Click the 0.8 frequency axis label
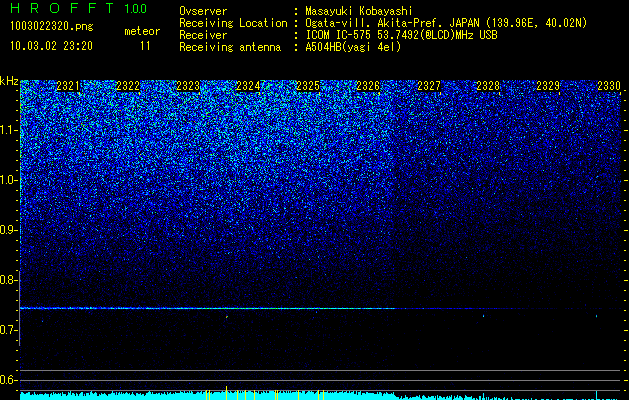 click(9, 280)
